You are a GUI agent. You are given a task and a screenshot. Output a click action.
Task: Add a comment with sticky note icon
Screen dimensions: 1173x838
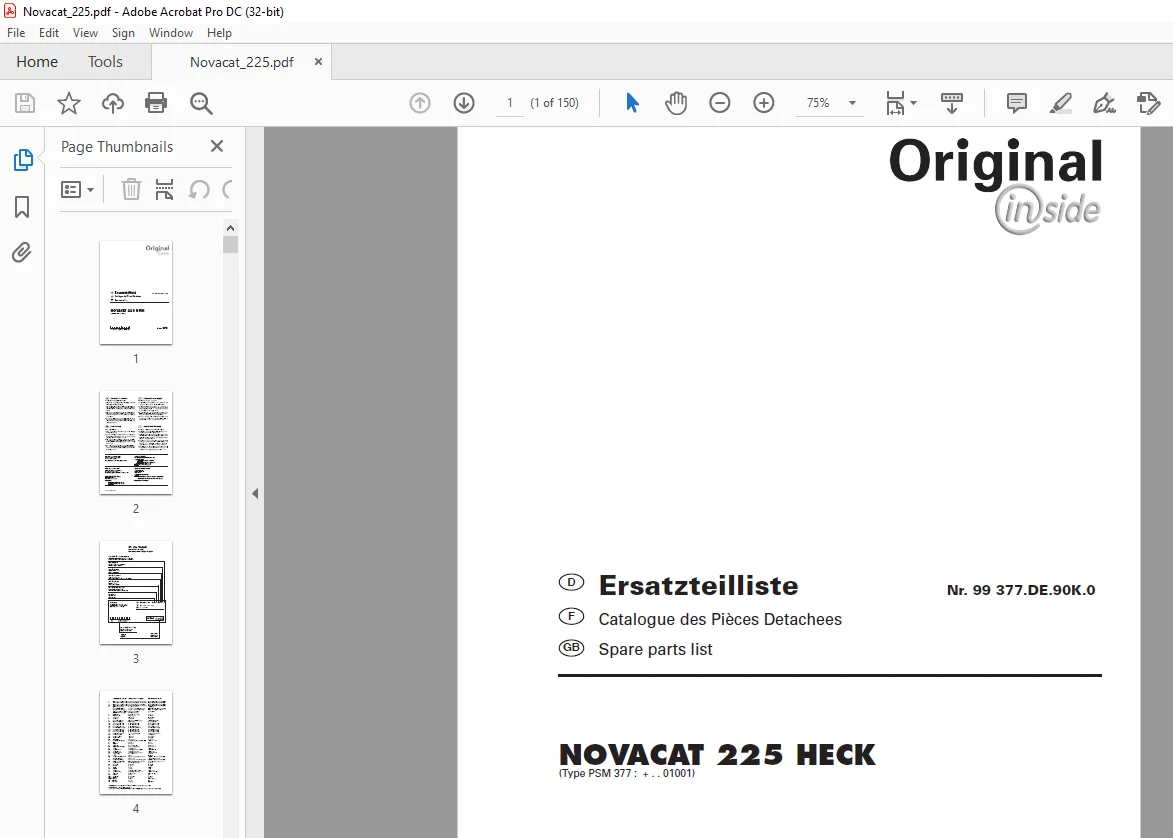tap(1016, 103)
